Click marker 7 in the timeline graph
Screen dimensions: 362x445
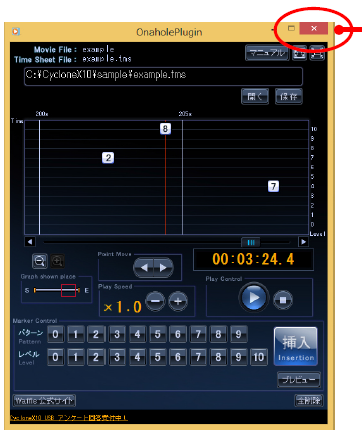[x=273, y=186]
